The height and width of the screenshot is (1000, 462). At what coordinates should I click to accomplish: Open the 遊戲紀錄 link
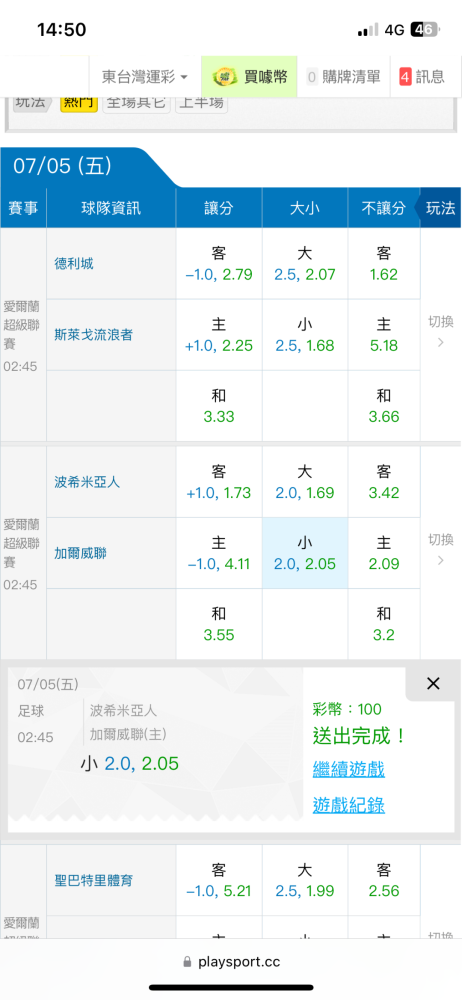(x=349, y=805)
